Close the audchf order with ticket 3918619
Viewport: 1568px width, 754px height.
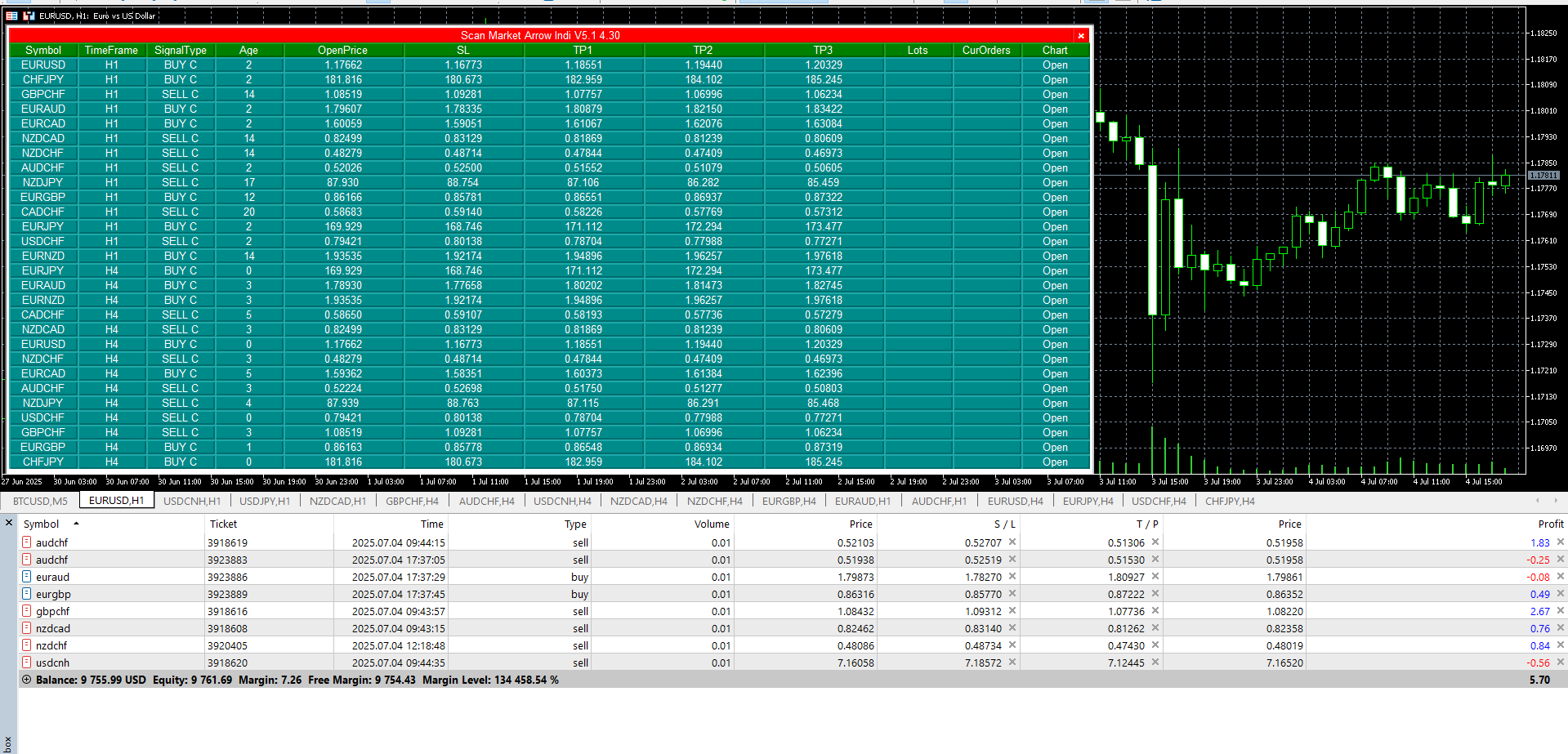(x=1560, y=542)
